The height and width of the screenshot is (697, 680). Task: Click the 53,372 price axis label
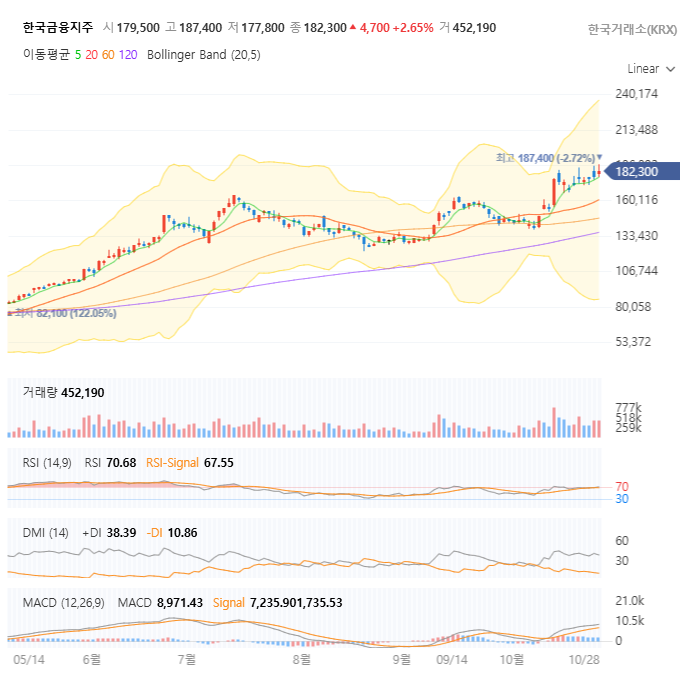pos(633,342)
